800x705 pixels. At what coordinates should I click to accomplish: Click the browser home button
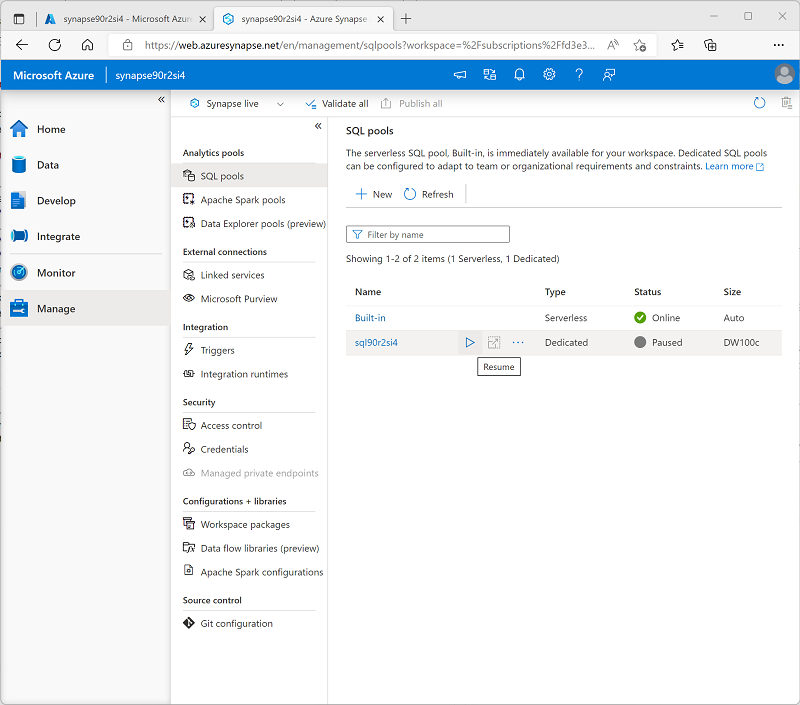pyautogui.click(x=87, y=45)
